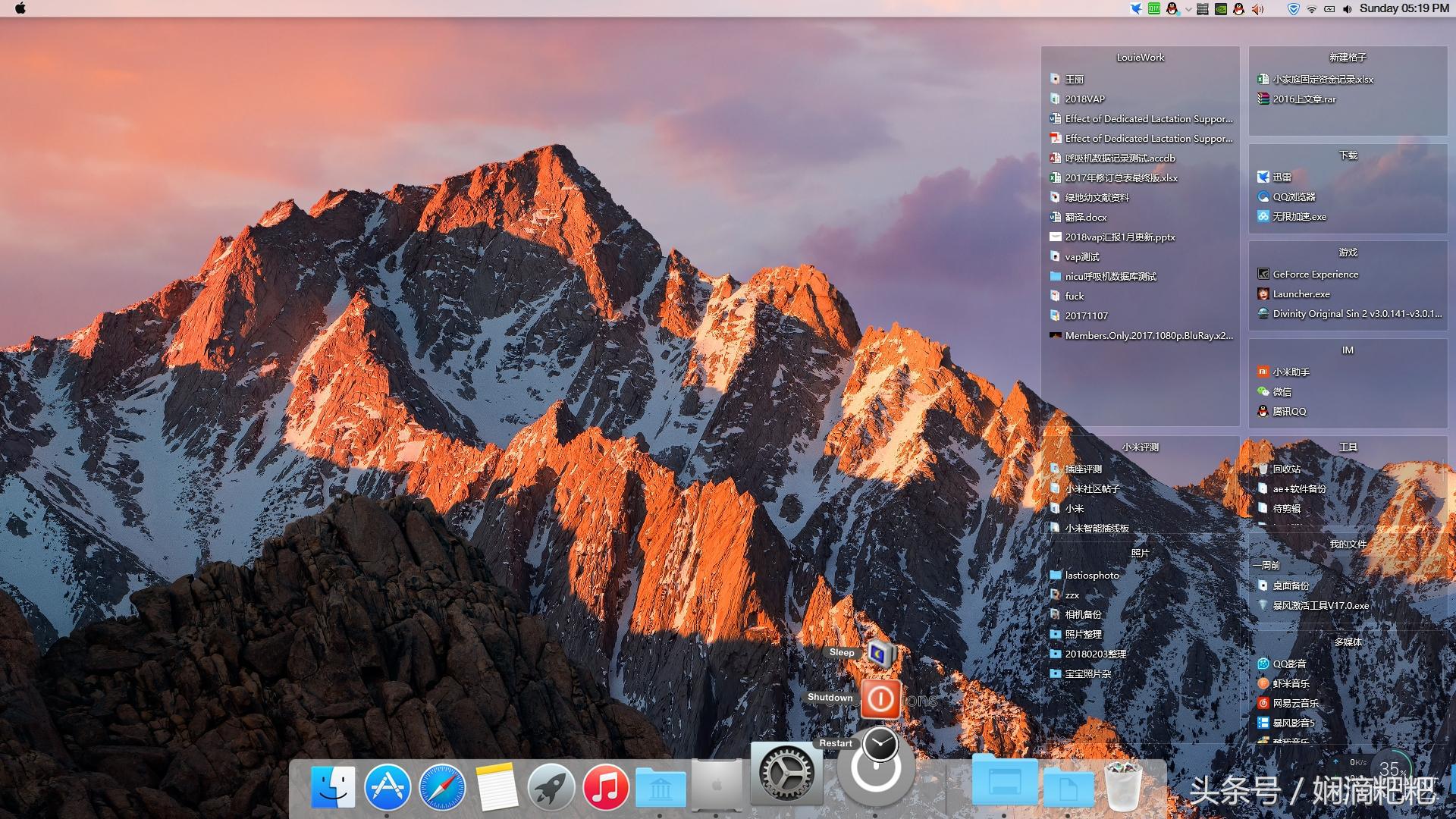Screen dimensions: 1456x819
Task: Click the Sunday 05:19 PM clock
Action: [1404, 8]
